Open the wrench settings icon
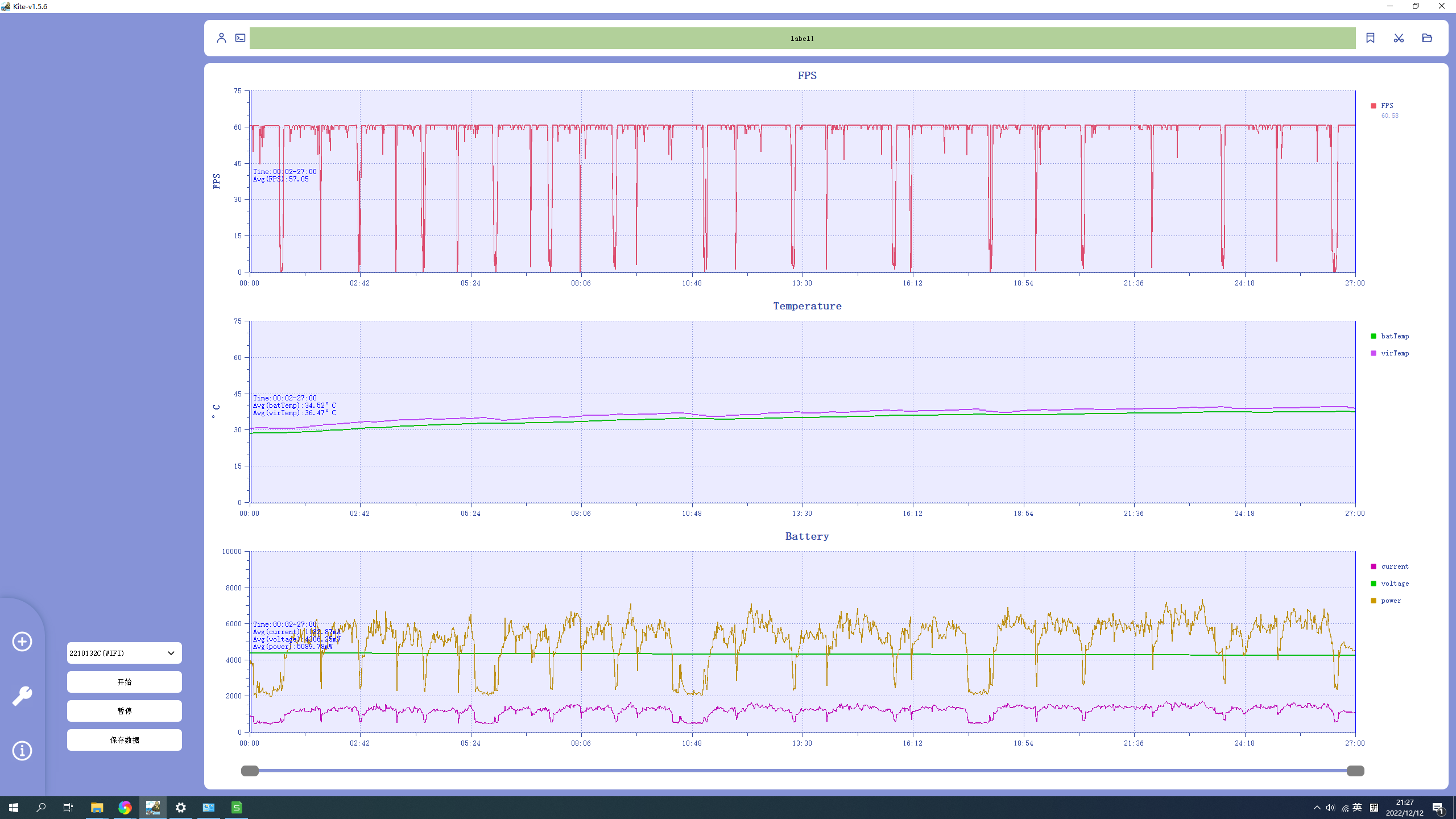The image size is (1456, 819). 22,696
